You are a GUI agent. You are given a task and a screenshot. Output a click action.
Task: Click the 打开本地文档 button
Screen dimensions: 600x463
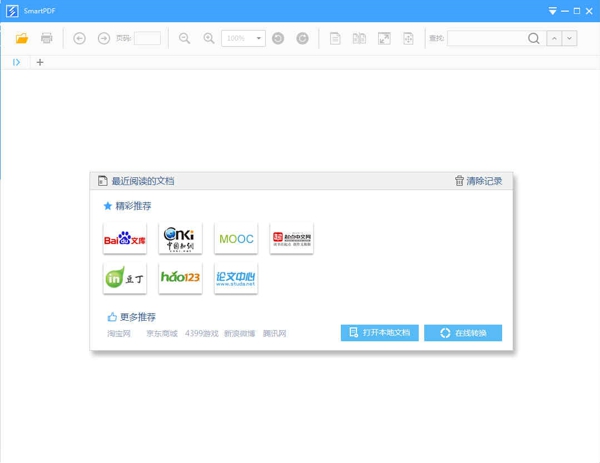[379, 333]
